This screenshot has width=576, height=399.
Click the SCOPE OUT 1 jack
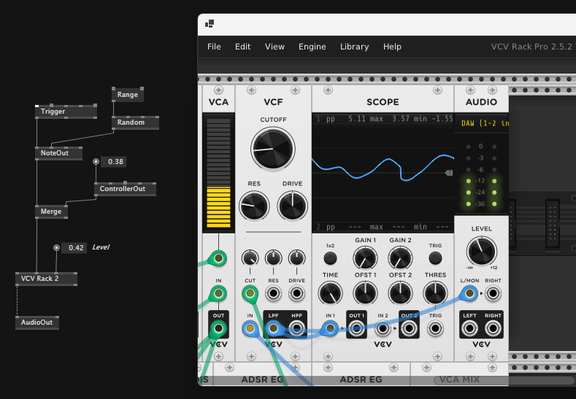[x=356, y=328]
